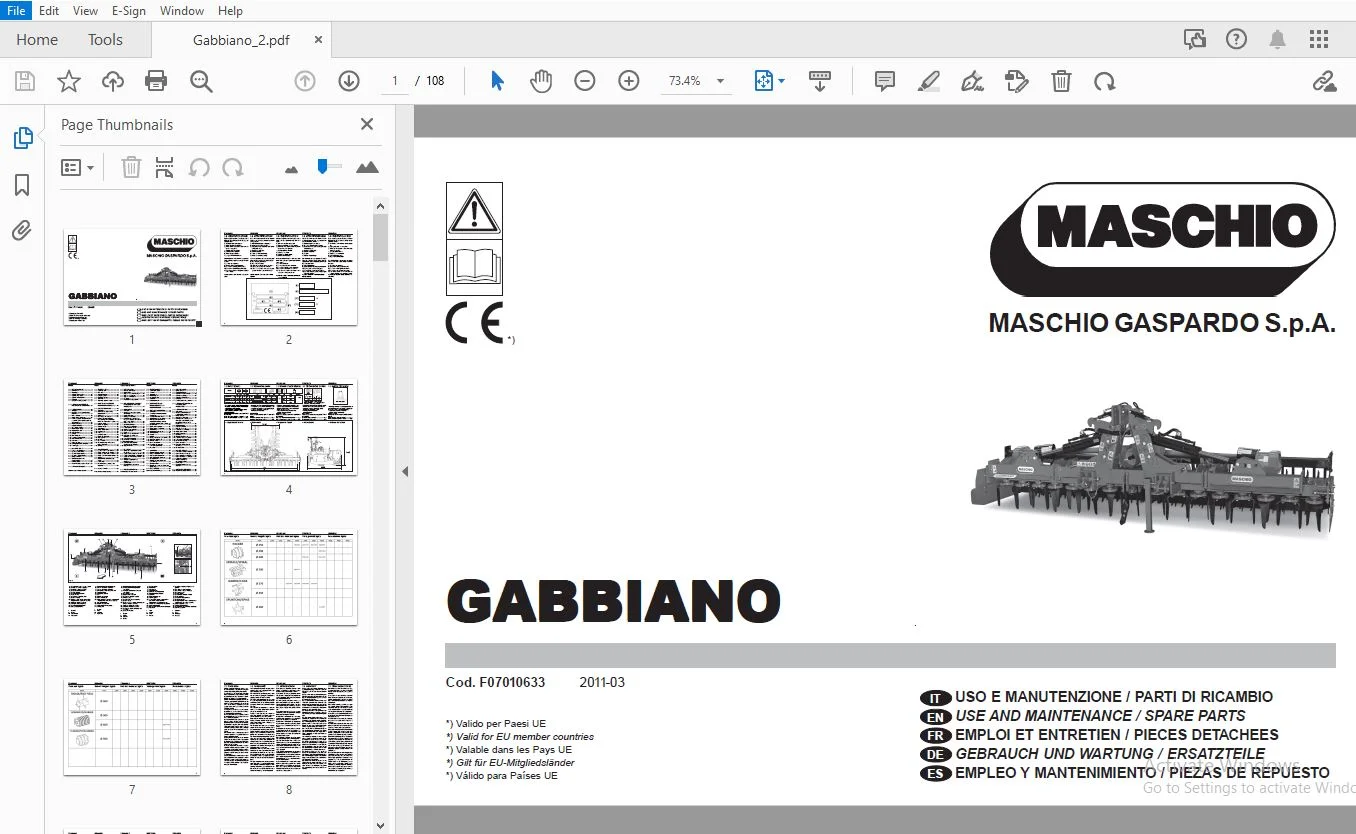
Task: Go to previous page with up arrow
Action: 305,81
